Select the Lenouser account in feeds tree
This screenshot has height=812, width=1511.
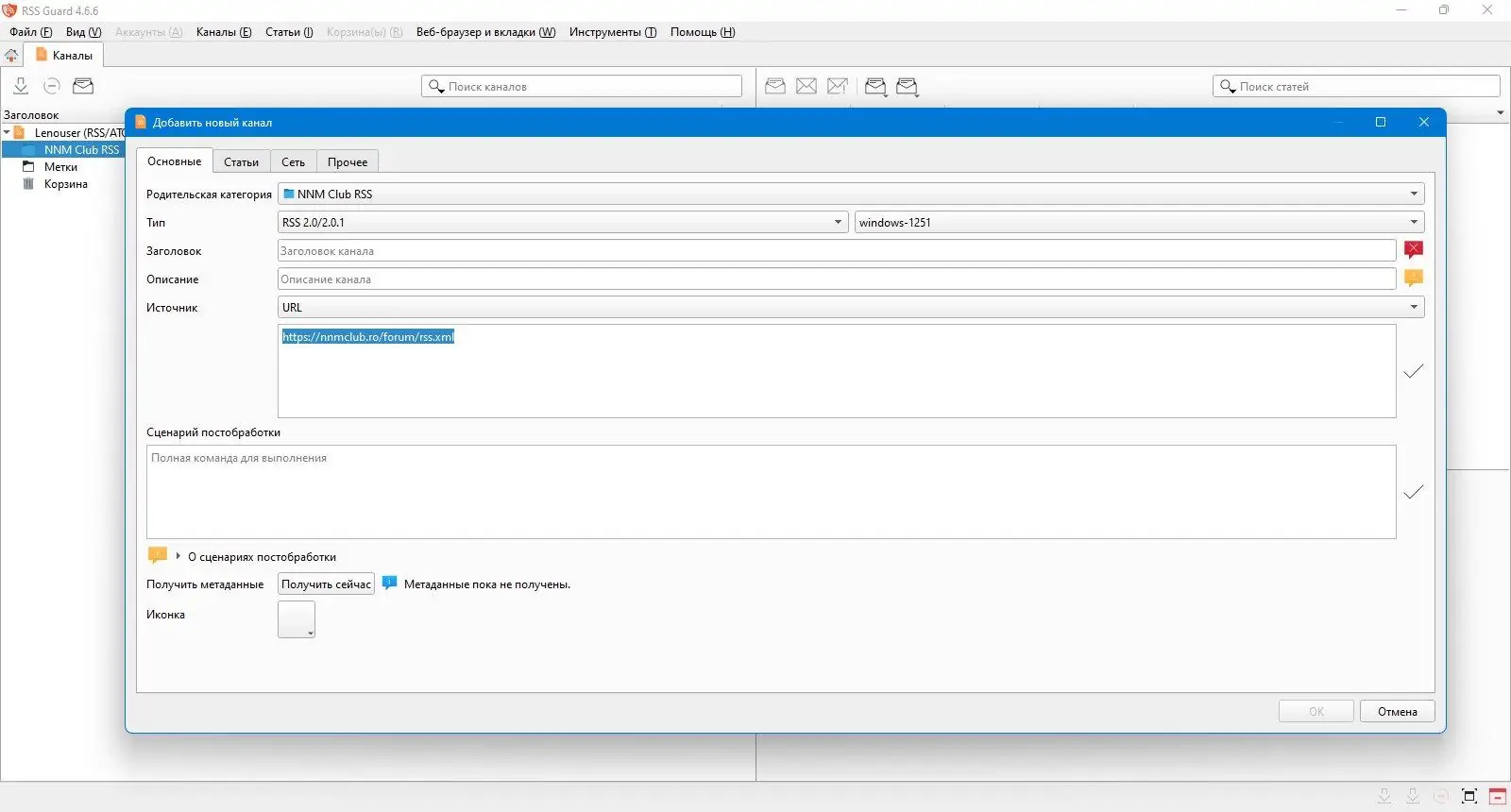(79, 133)
